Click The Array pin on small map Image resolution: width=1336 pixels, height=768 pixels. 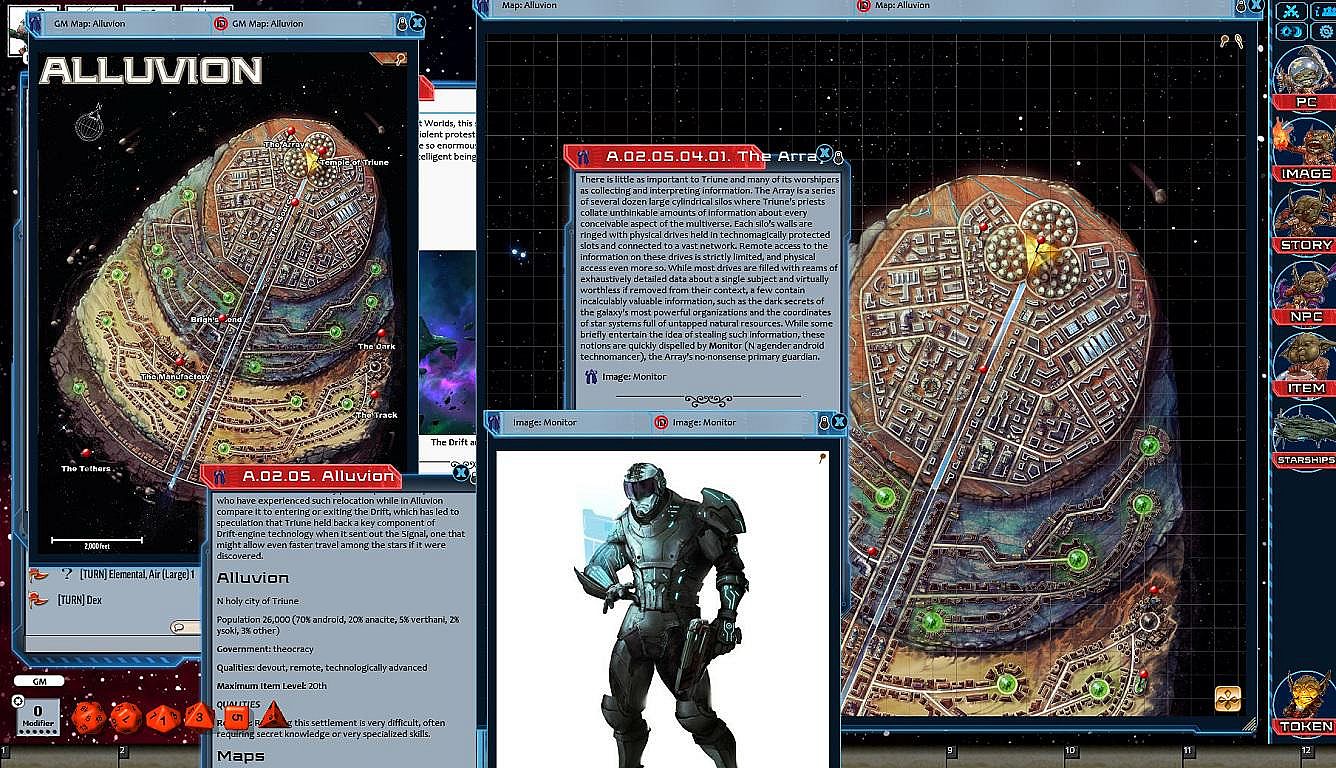click(x=291, y=132)
